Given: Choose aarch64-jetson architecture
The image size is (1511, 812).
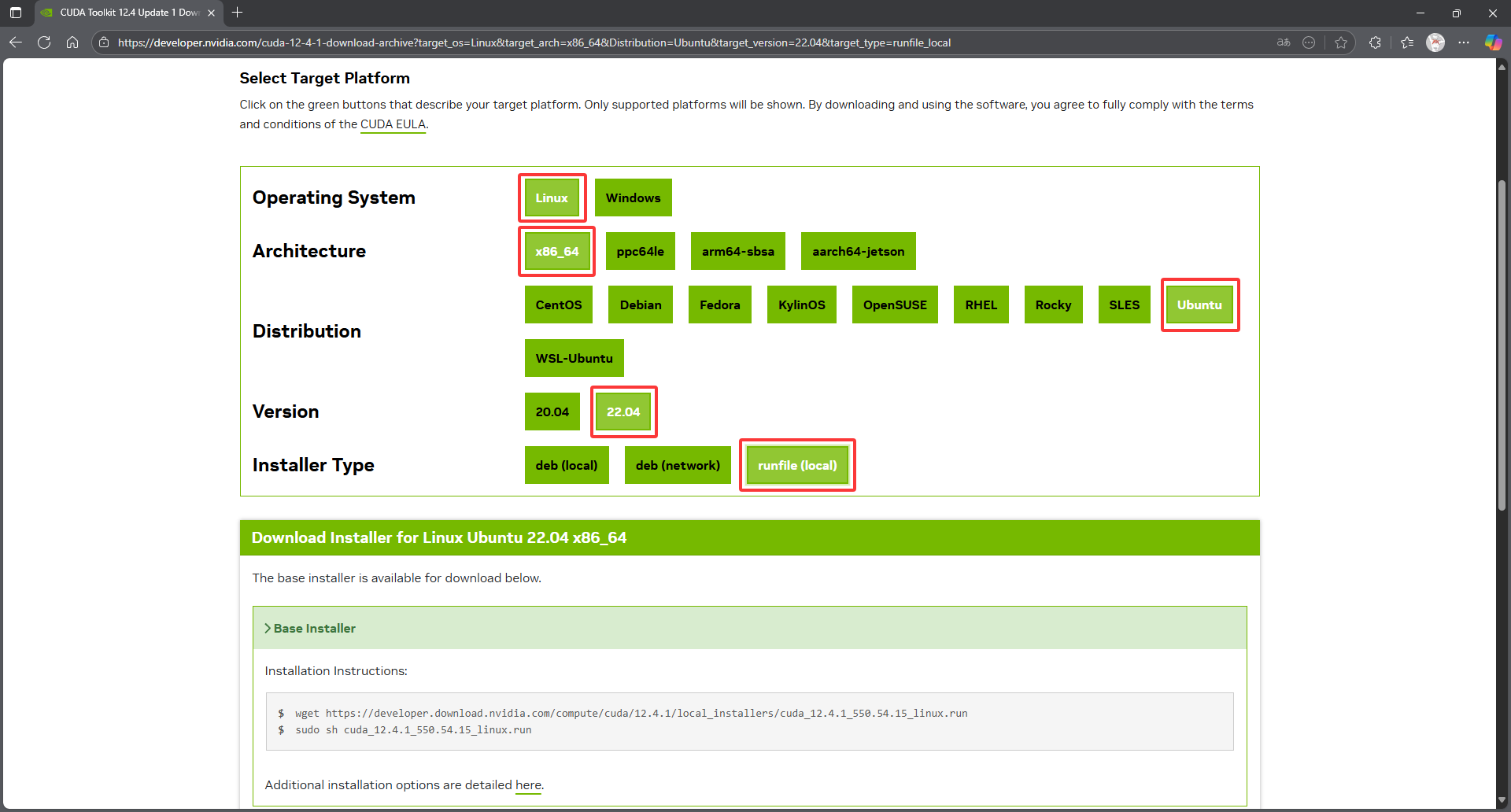Looking at the screenshot, I should (859, 251).
